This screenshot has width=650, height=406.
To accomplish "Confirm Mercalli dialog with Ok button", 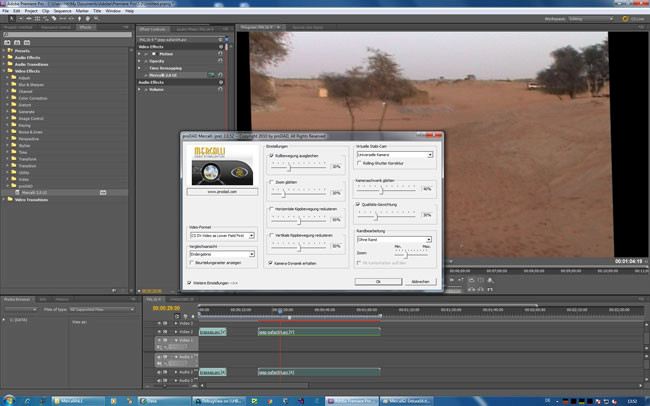I will pos(378,281).
